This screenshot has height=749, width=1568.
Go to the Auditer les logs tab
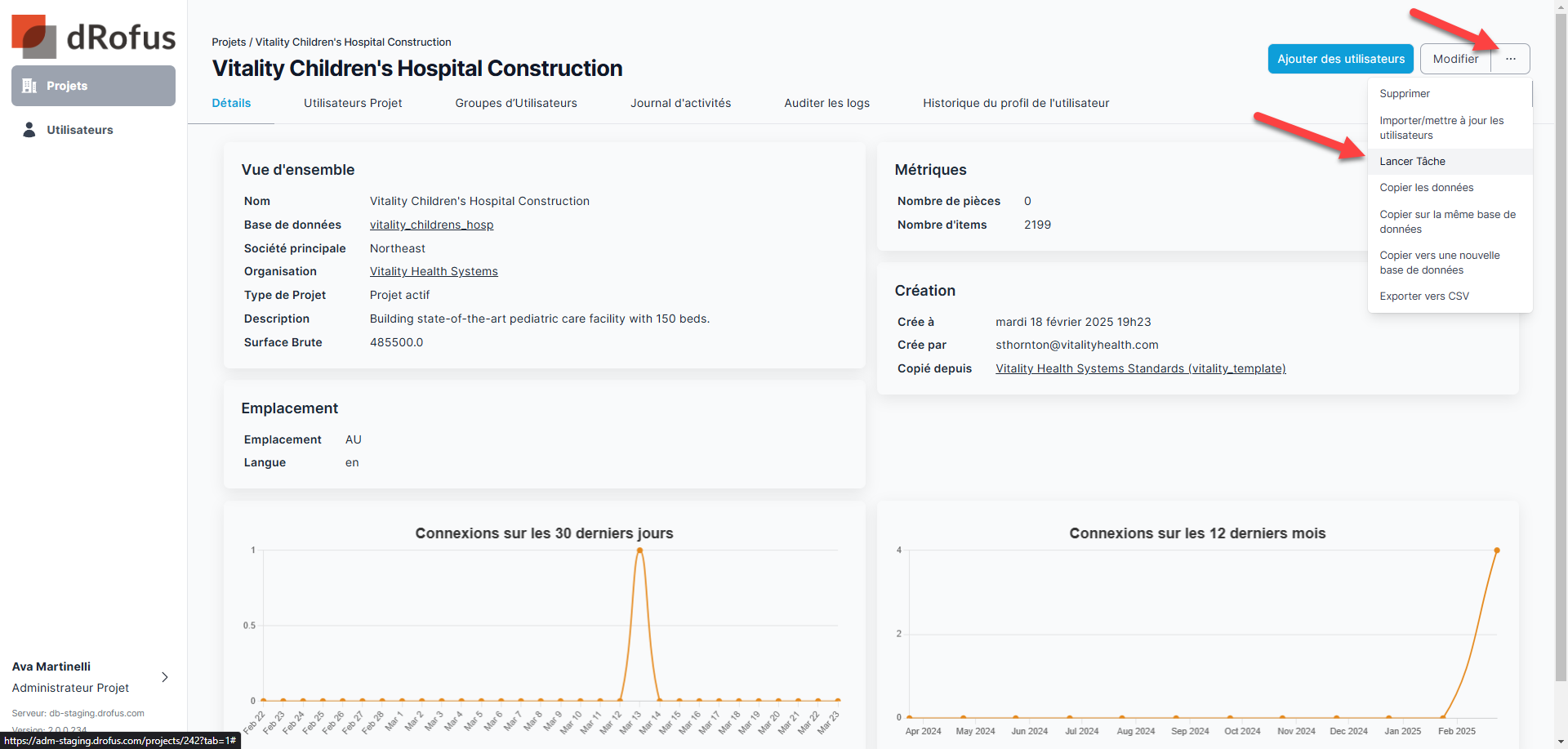coord(826,103)
